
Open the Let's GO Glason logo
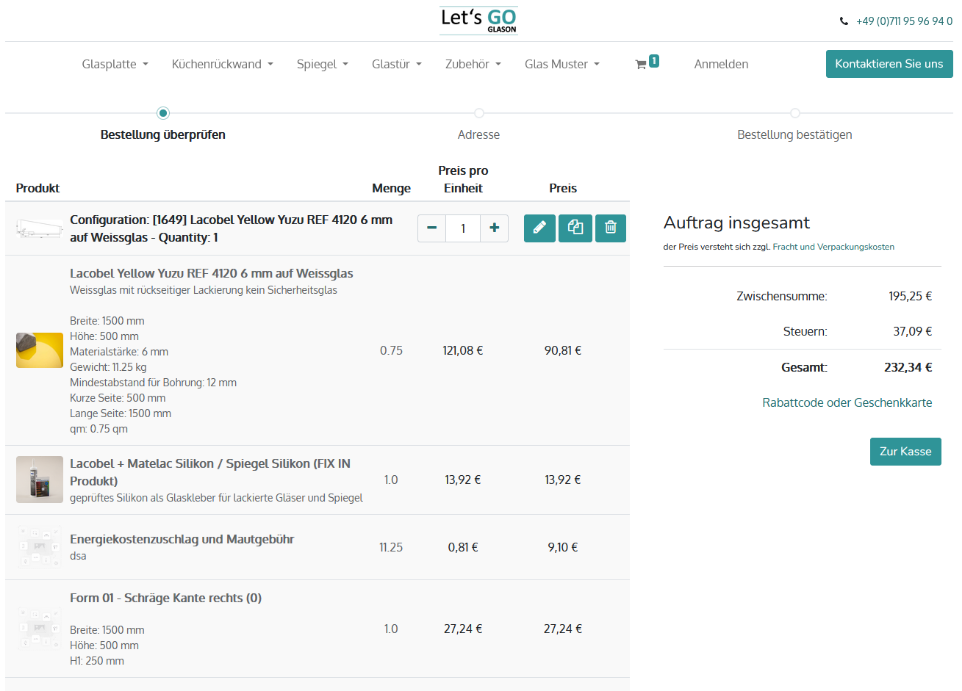pos(479,20)
